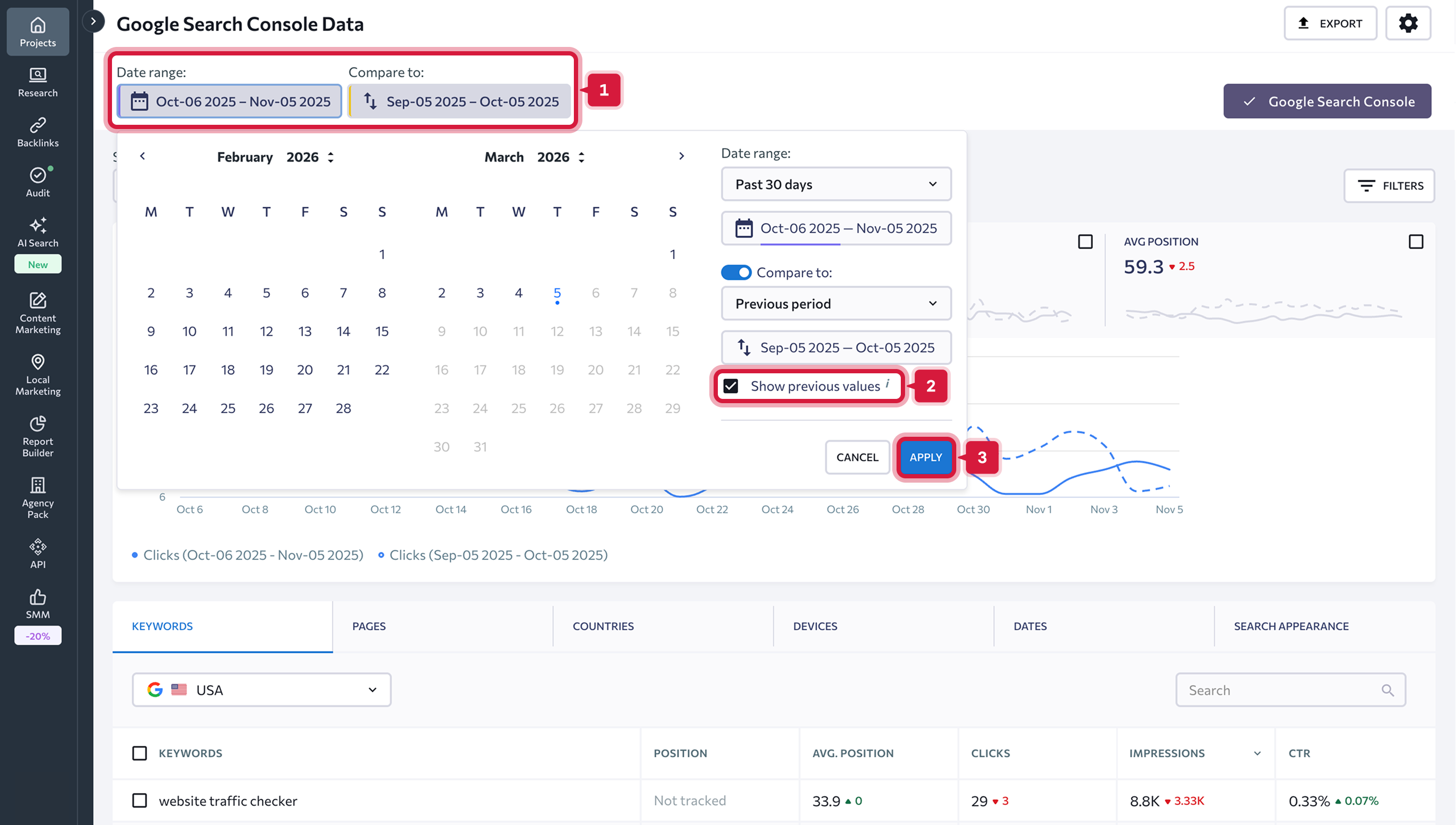Open the AI Search feature
Screen dimensions: 1456x825
click(37, 233)
